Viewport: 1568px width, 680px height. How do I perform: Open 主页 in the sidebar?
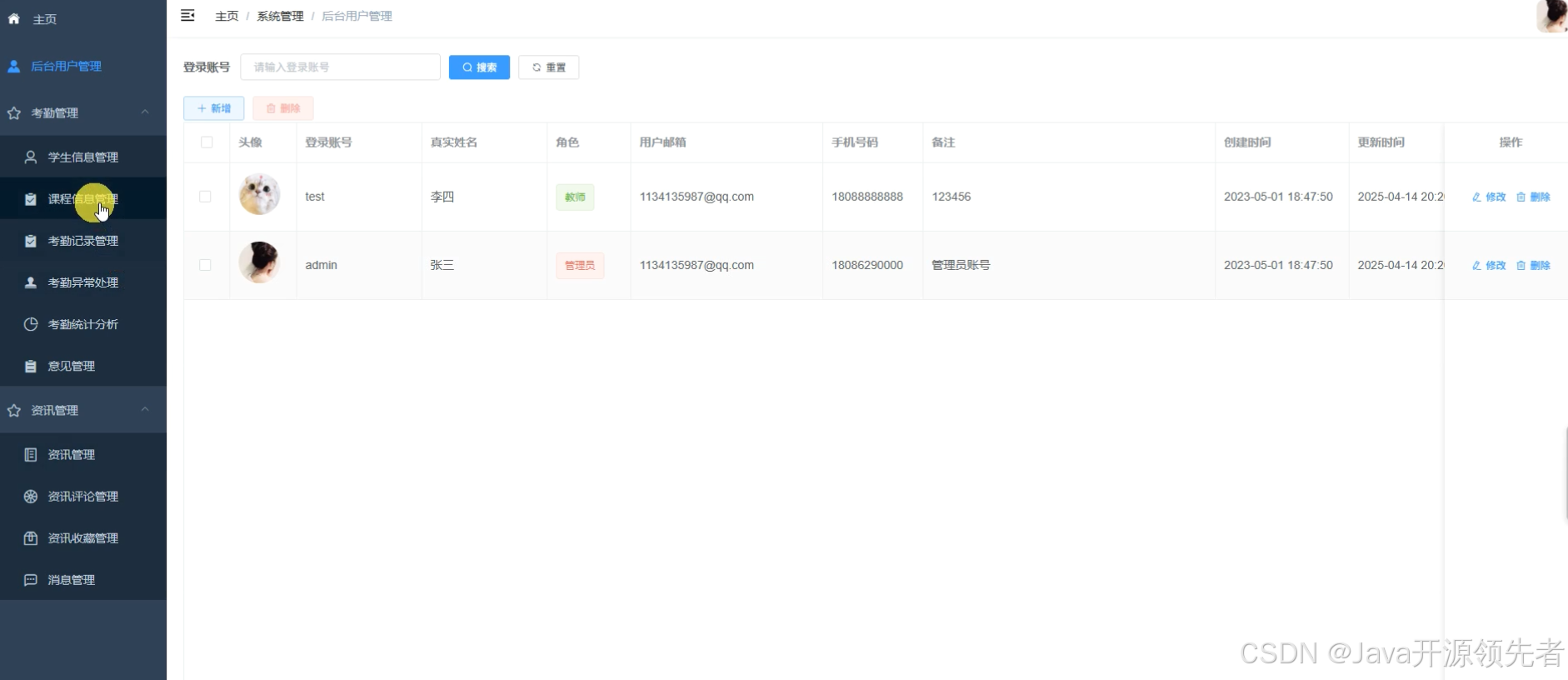[x=83, y=18]
